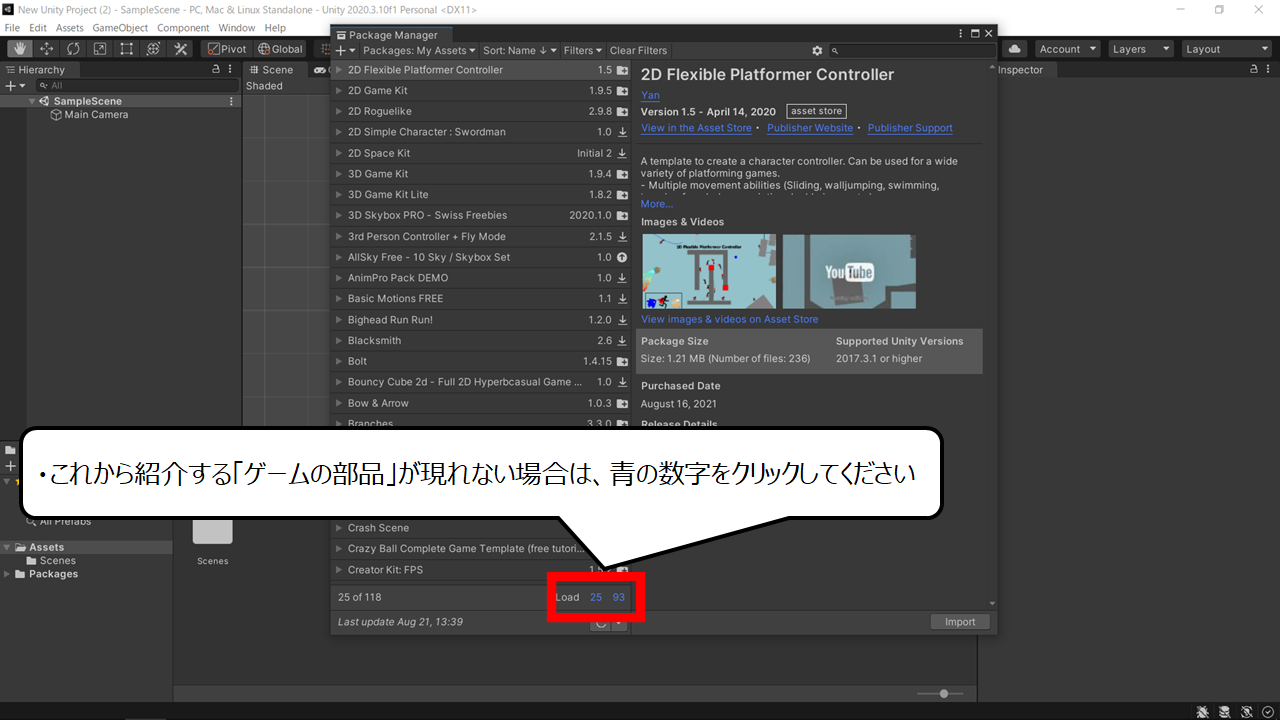The image size is (1280, 720).
Task: Click download icon for 2D Simple Character : Swordman
Action: pos(622,132)
